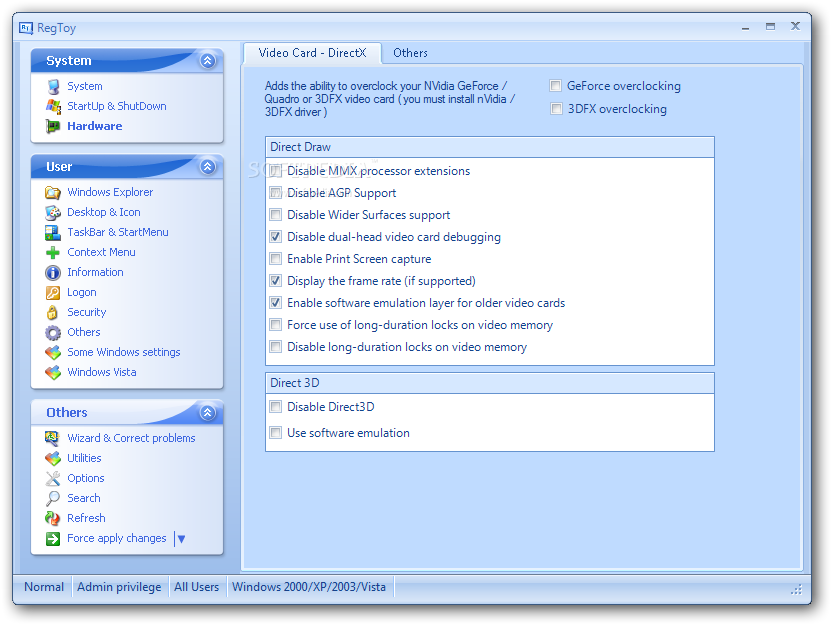Open the Security link

click(x=86, y=312)
